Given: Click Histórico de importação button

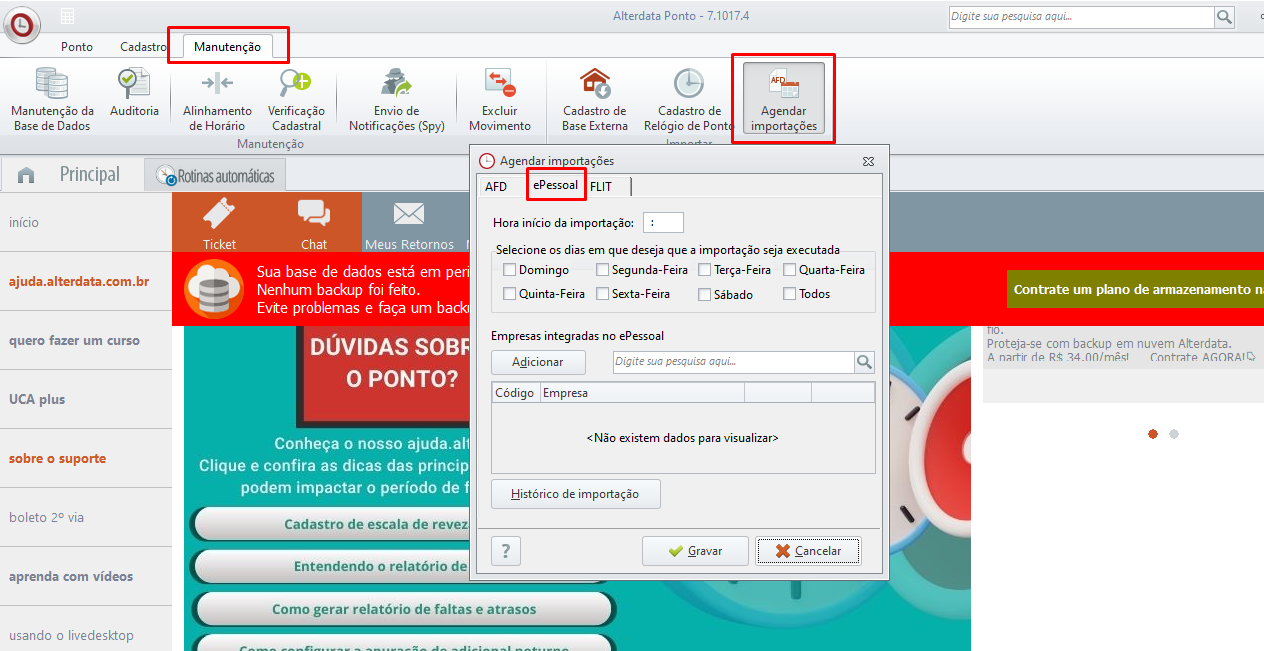Looking at the screenshot, I should pos(575,494).
